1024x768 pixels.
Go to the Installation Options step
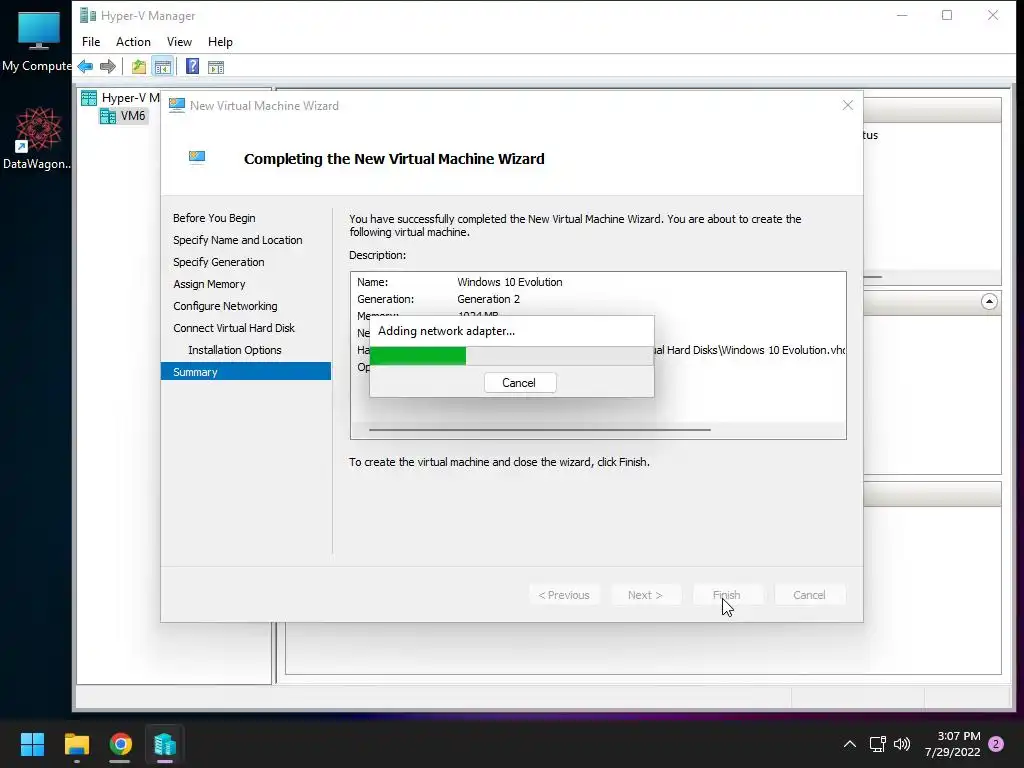point(234,350)
